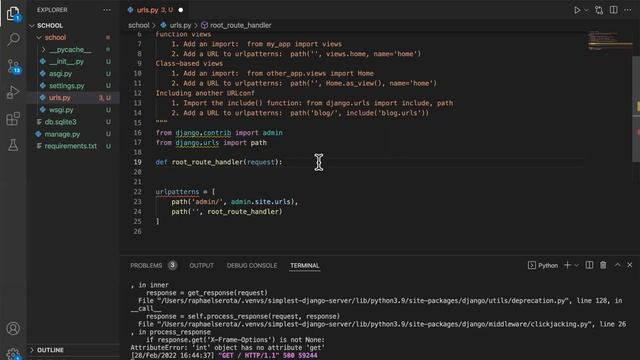Create a new terminal with plus
The height and width of the screenshot is (360, 640).
tap(567, 265)
